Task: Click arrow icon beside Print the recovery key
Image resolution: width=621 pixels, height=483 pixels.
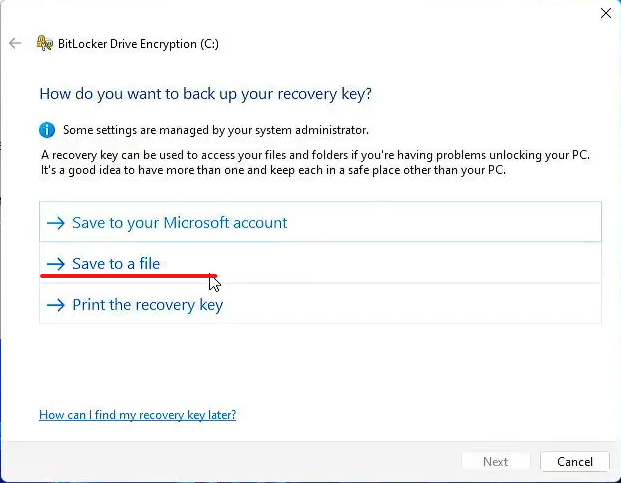Action: [x=55, y=305]
